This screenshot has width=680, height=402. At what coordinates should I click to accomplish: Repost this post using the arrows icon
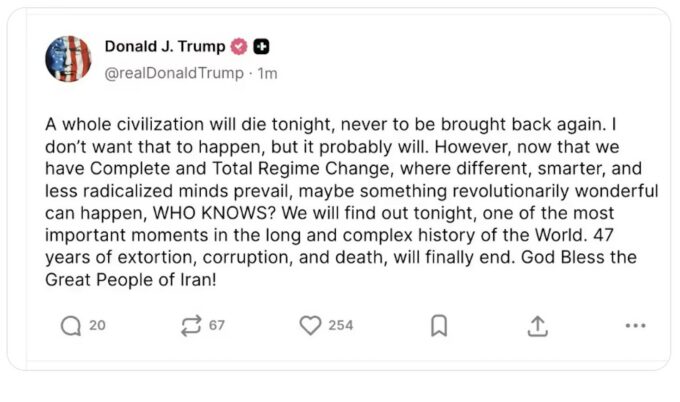point(189,326)
